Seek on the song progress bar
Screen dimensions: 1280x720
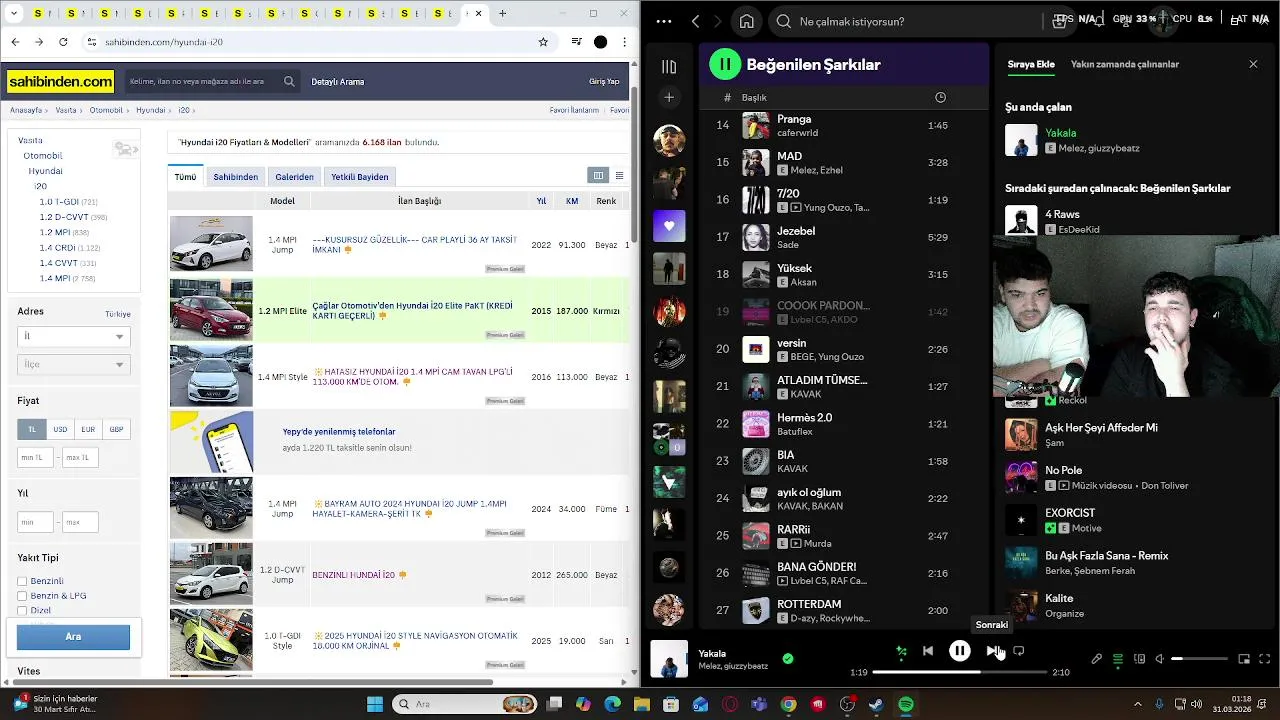pos(959,672)
